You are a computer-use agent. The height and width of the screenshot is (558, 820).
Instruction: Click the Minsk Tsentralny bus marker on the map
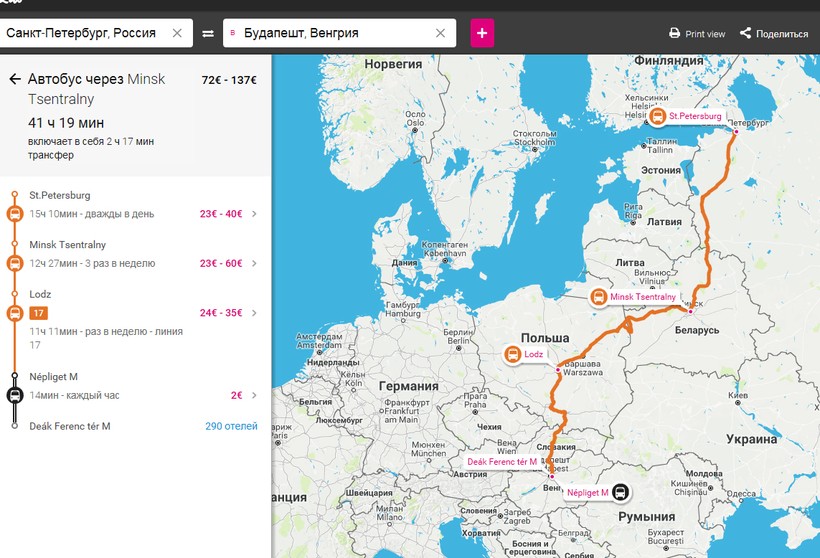(598, 297)
